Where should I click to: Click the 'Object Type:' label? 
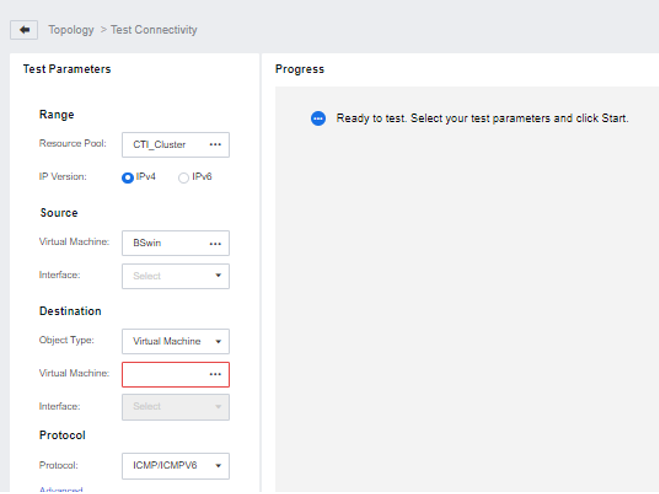coord(66,340)
